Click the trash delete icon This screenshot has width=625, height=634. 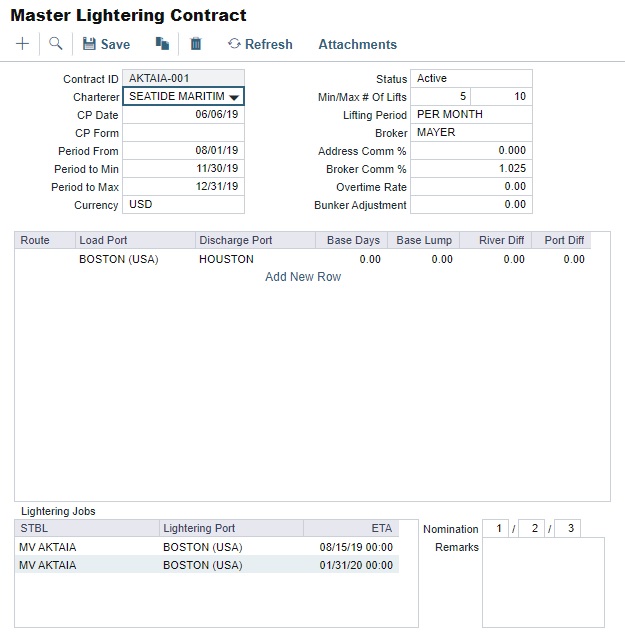tap(196, 44)
